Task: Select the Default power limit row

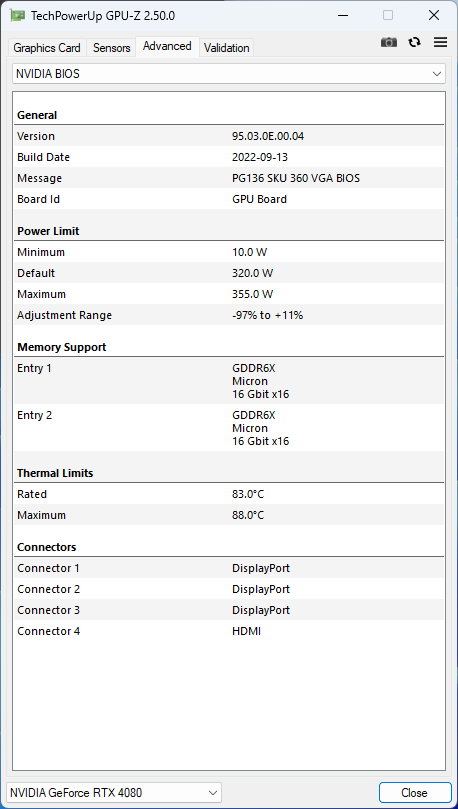Action: pyautogui.click(x=229, y=273)
